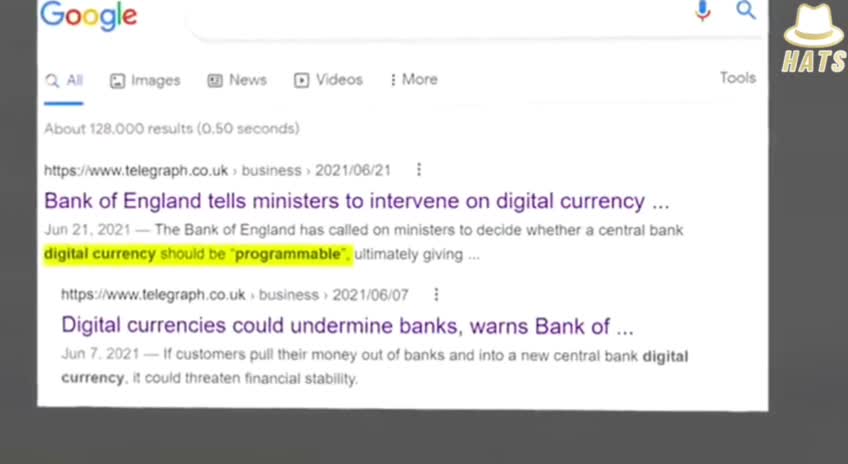
Task: Select the News results tab
Action: [237, 80]
